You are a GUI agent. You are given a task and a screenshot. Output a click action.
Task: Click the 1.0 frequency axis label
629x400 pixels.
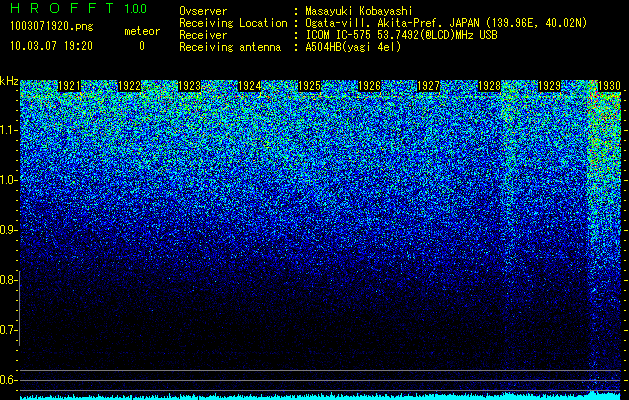8,181
